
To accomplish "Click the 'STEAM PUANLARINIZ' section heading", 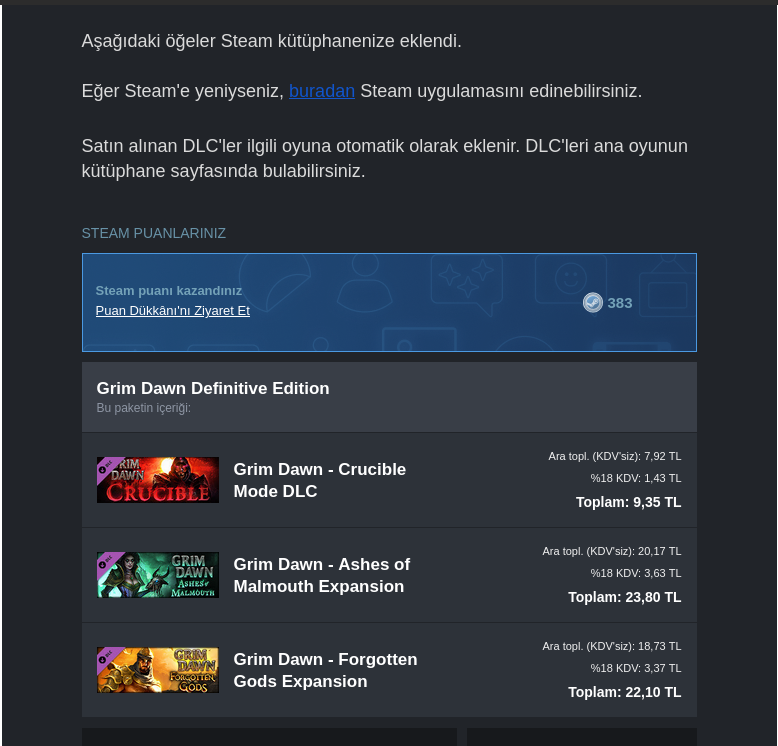I will [x=154, y=233].
